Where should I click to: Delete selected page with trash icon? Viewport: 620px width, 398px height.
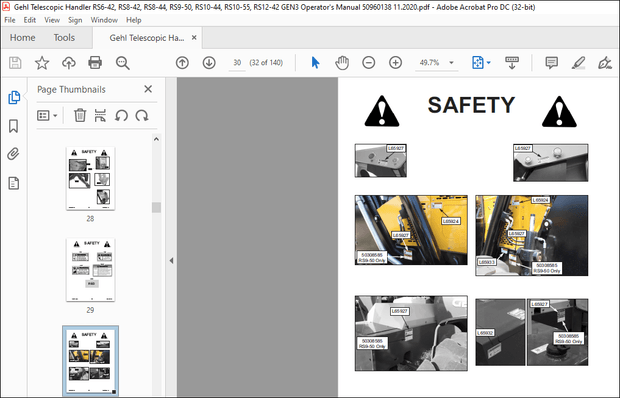pyautogui.click(x=80, y=115)
